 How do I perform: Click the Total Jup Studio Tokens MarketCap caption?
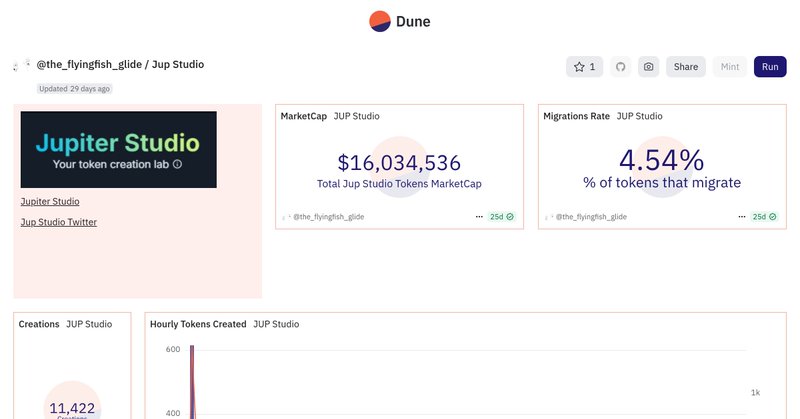(399, 184)
